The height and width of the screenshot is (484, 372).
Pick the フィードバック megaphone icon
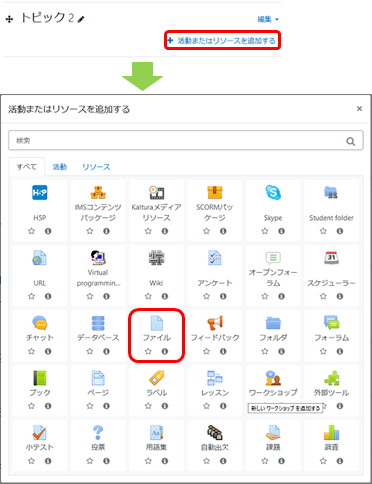[x=215, y=323]
